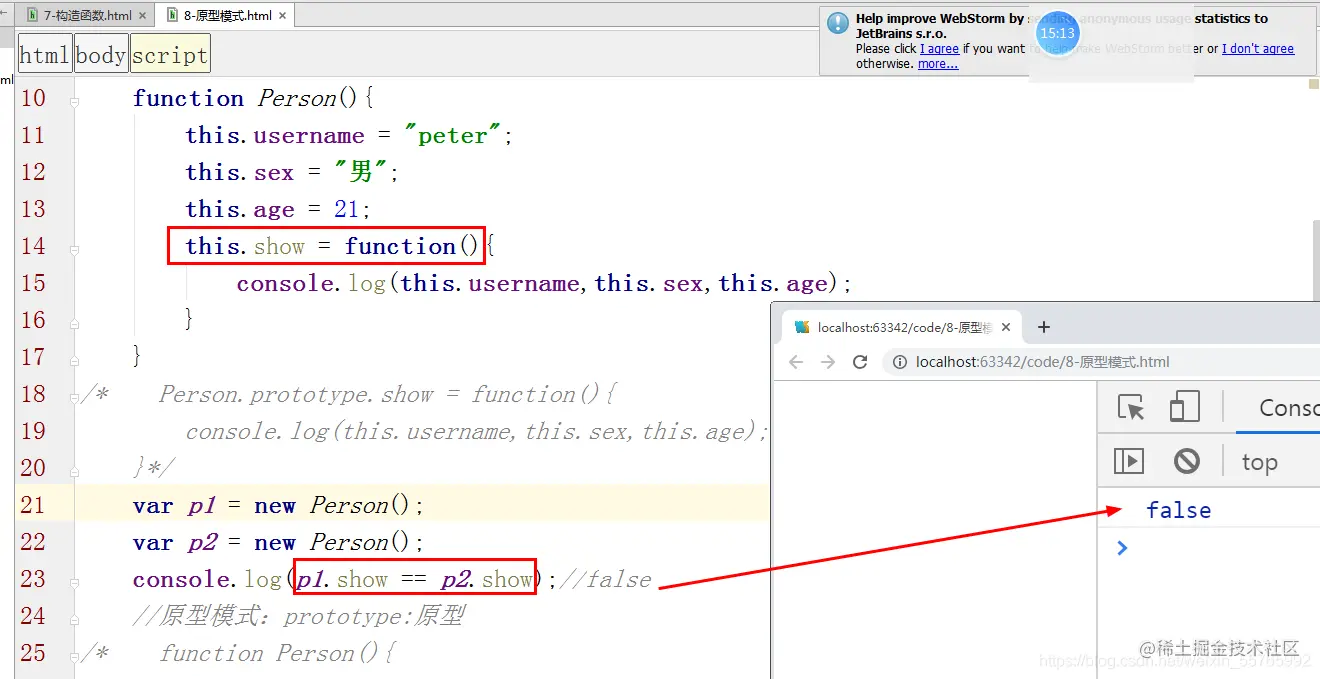This screenshot has width=1320, height=679.
Task: Activate the DevTools inspect element picker
Action: [1131, 407]
